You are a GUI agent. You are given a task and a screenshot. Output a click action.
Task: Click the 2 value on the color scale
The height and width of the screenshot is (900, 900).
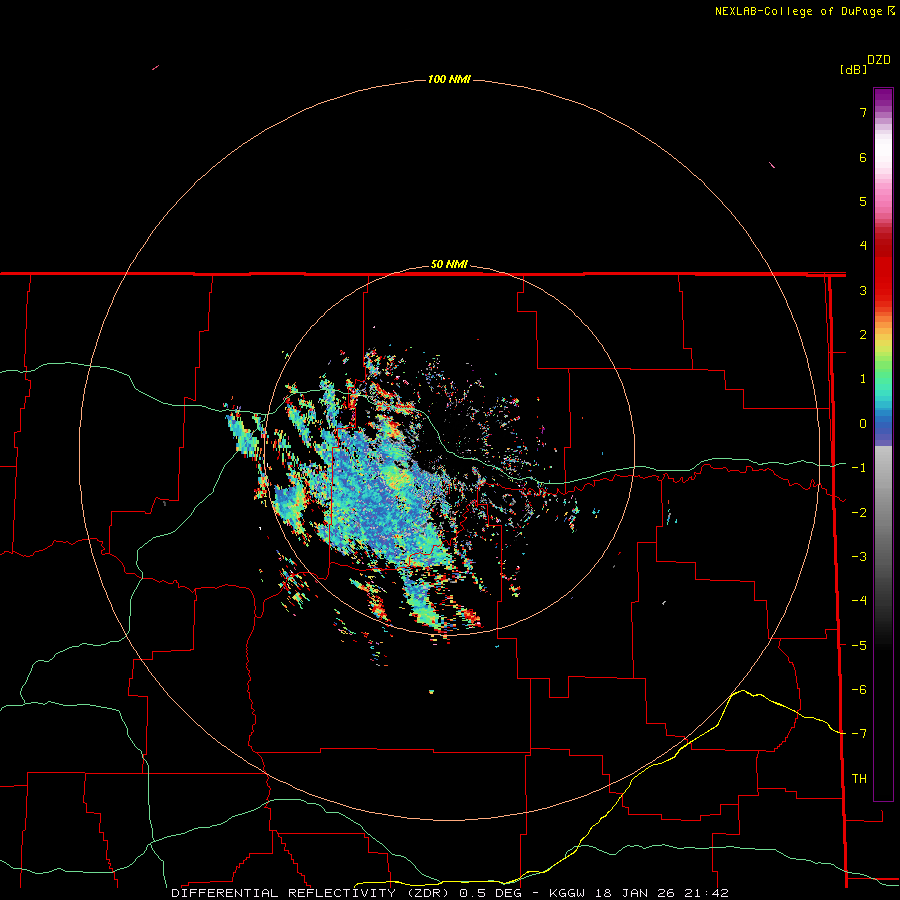pos(863,335)
